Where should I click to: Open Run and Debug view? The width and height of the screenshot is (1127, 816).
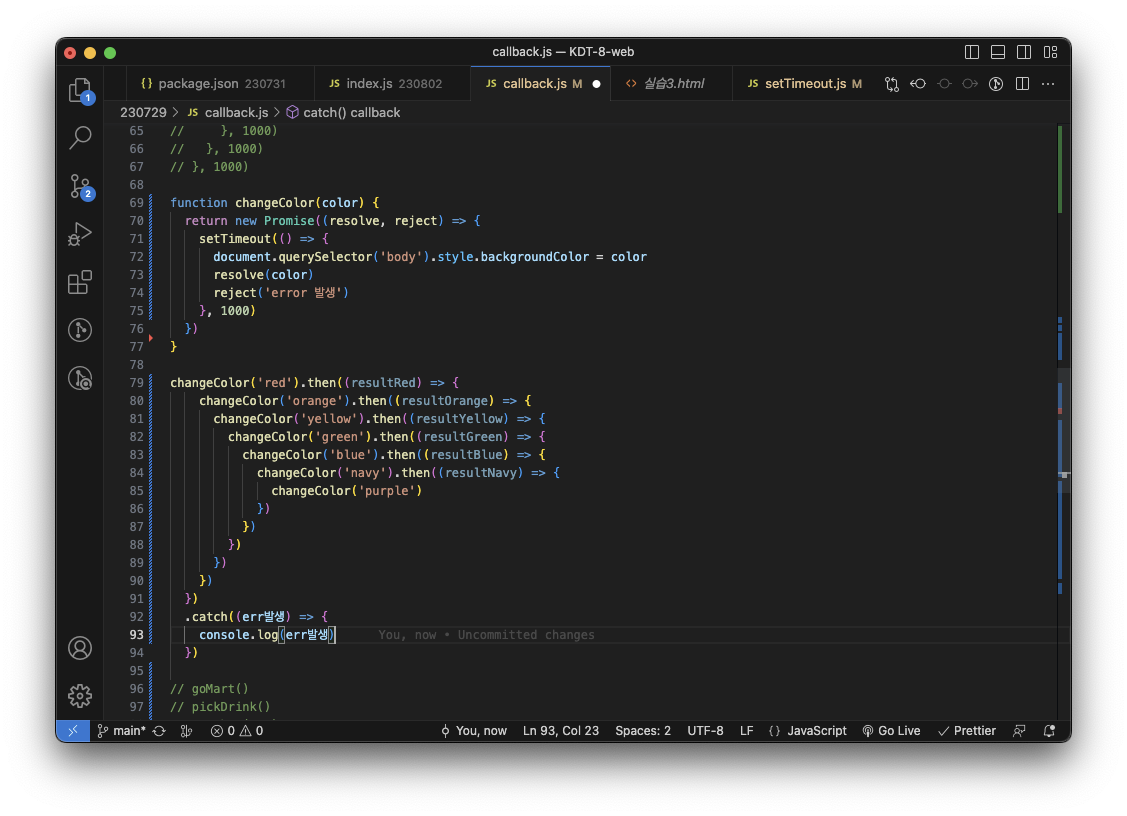pos(80,234)
